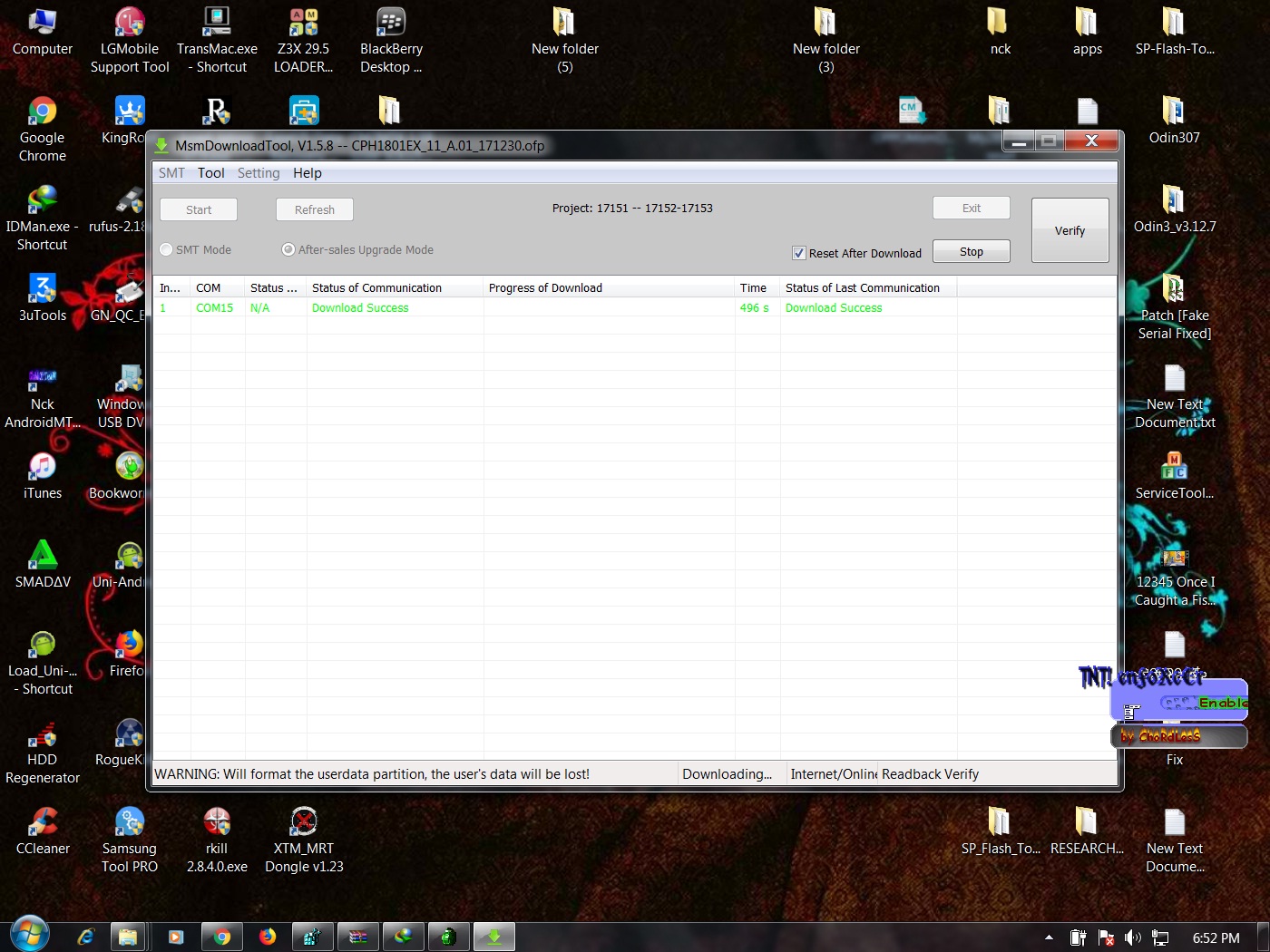The height and width of the screenshot is (952, 1270).
Task: Open the SP-Flash-Tool folder on desktop
Action: click(x=1175, y=32)
